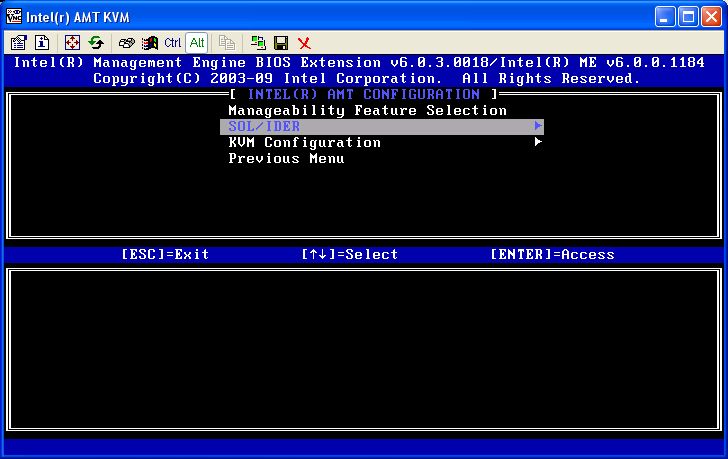
Task: Click the full screen arrows icon
Action: [x=72, y=43]
